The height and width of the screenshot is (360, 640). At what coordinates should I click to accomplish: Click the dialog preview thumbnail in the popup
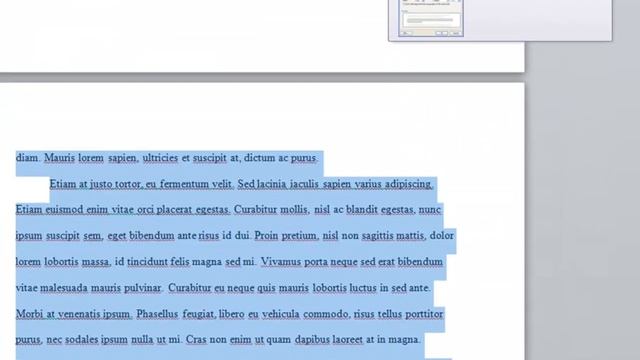(x=431, y=18)
